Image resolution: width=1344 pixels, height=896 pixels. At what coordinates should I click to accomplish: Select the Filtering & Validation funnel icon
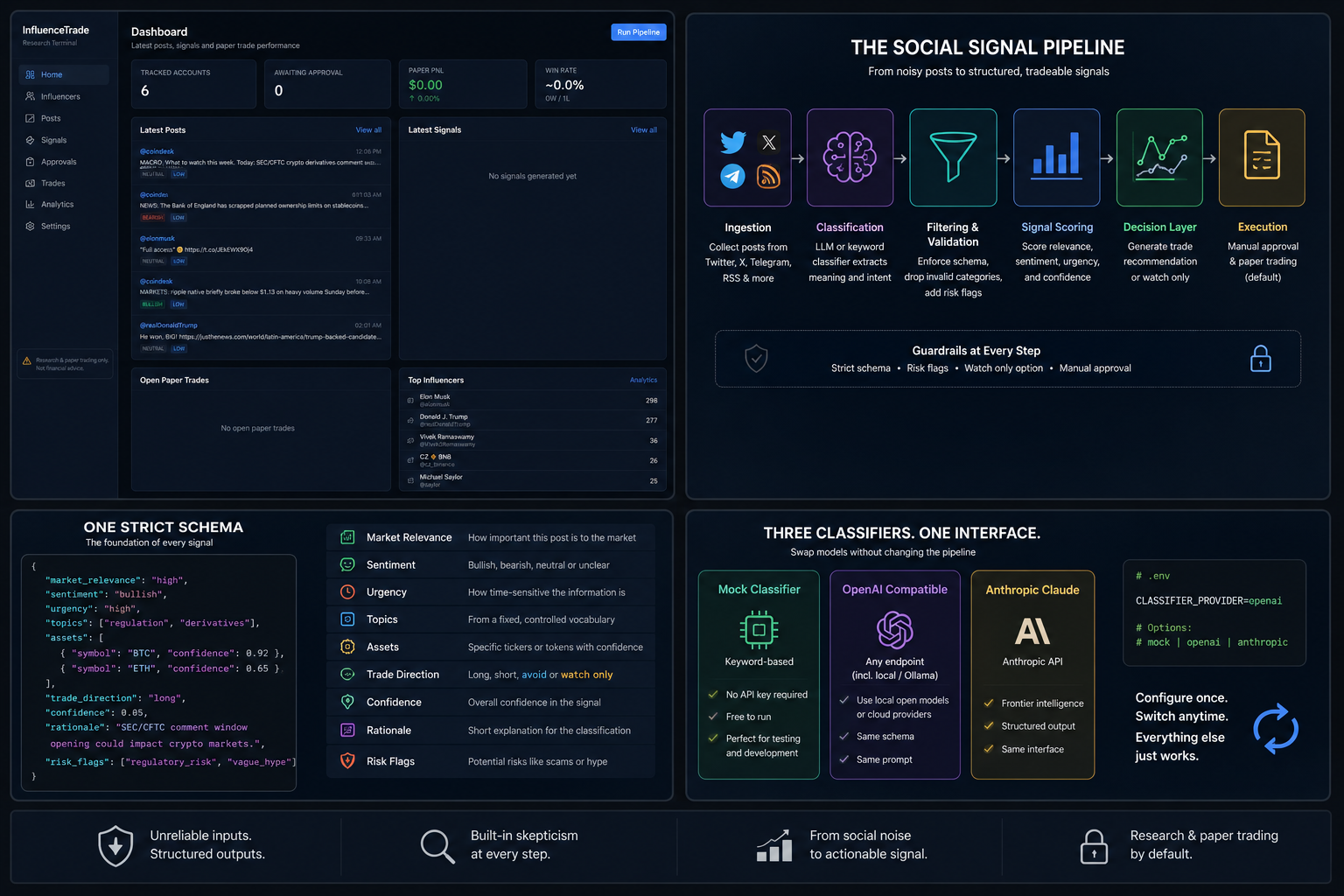(x=953, y=157)
